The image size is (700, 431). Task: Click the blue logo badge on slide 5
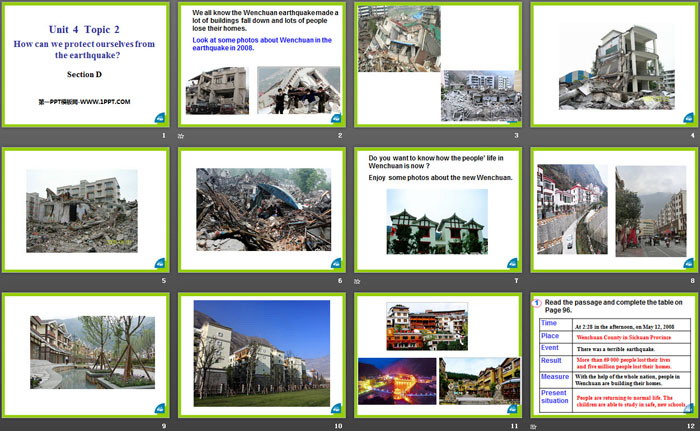click(x=159, y=263)
